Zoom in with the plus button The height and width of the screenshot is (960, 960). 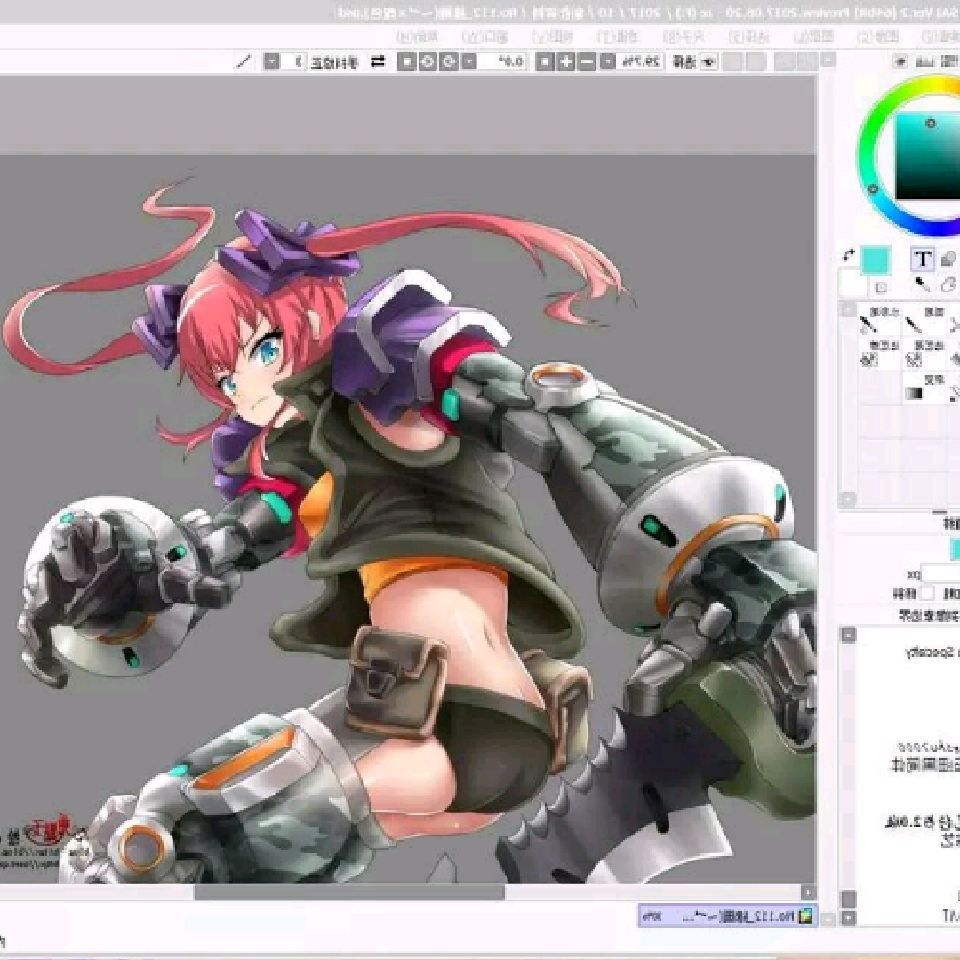[x=565, y=62]
